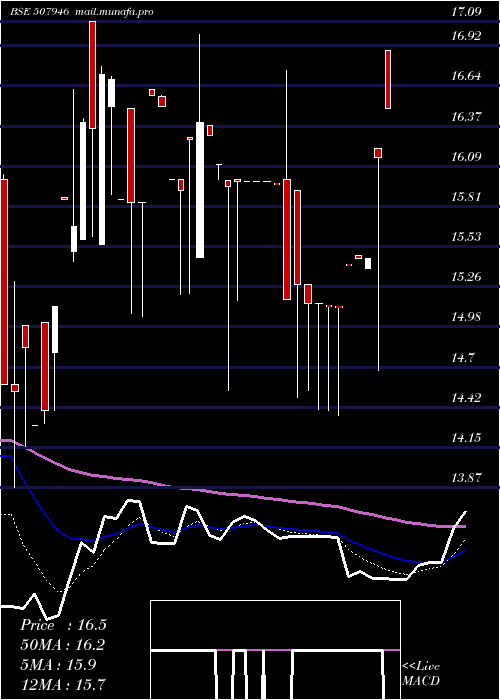Click the 15.53 price axis label

466,237
